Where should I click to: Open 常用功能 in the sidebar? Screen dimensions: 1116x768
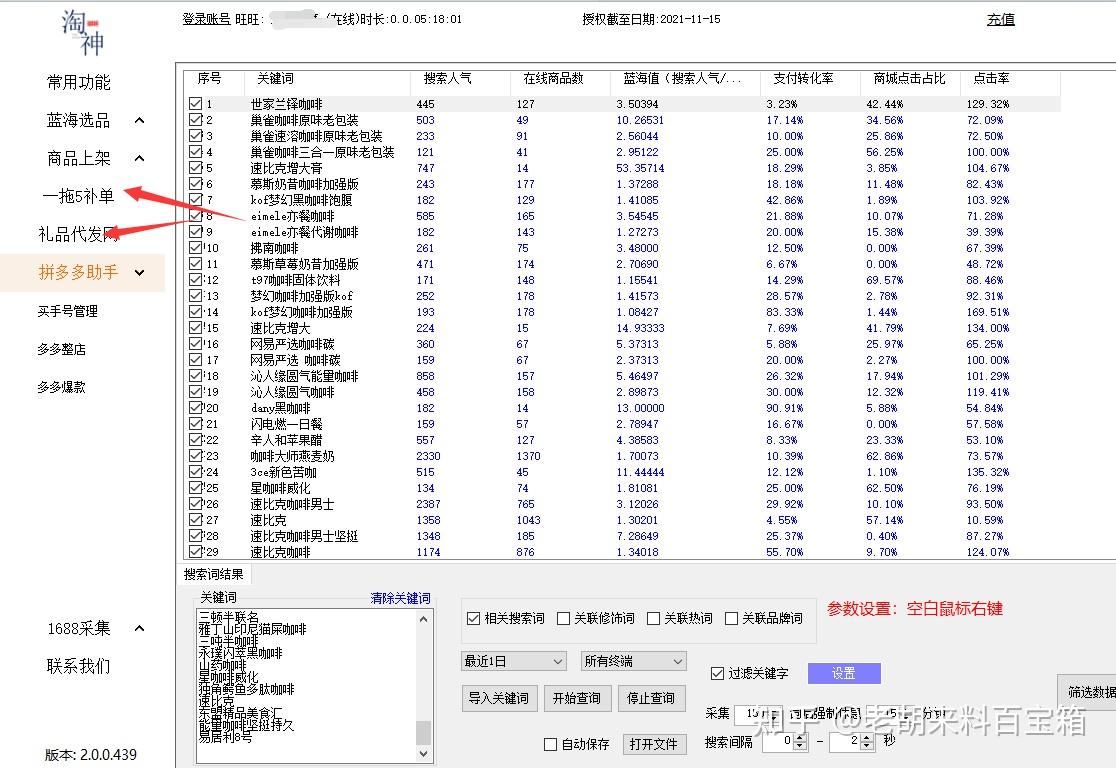pos(79,83)
